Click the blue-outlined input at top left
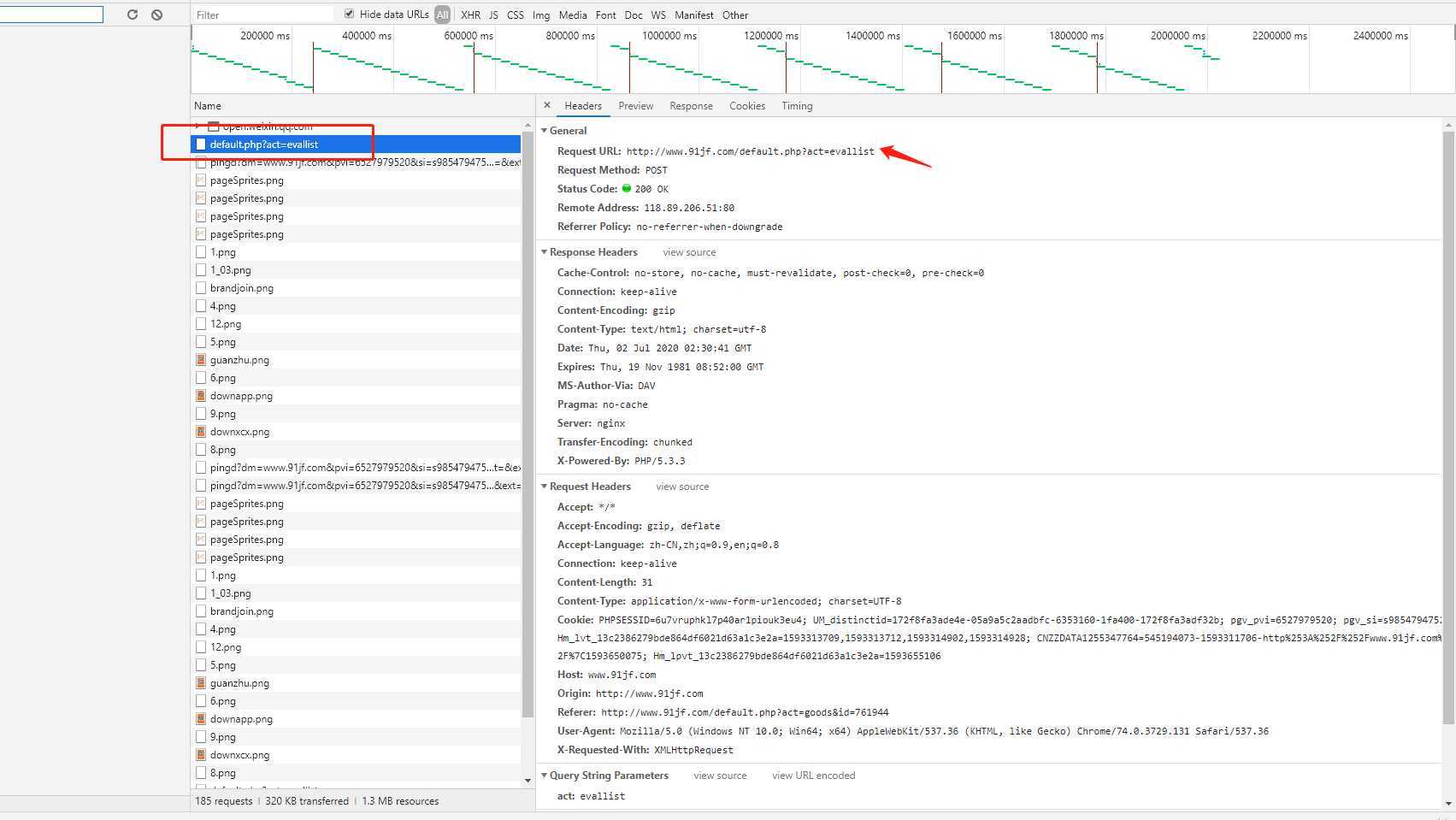The image size is (1456, 820). pyautogui.click(x=51, y=15)
